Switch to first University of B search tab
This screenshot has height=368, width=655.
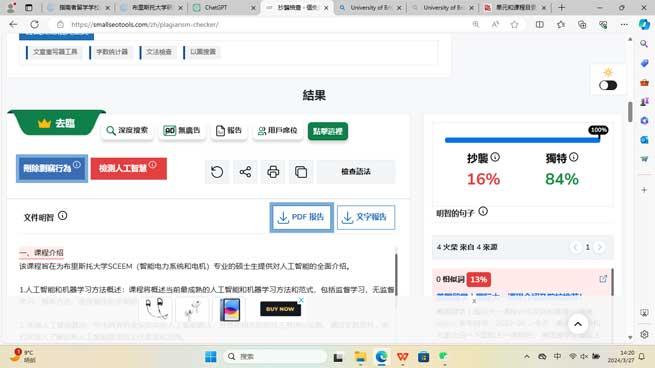pyautogui.click(x=370, y=8)
